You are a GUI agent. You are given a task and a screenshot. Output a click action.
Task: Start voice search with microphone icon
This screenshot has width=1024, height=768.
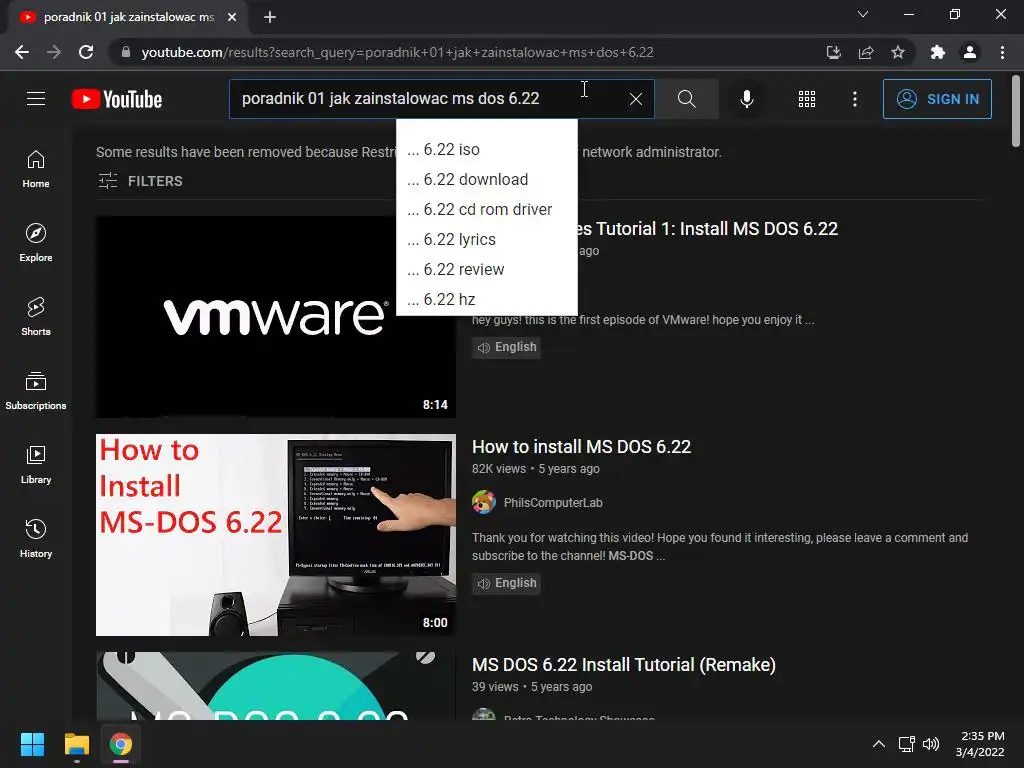pos(746,99)
